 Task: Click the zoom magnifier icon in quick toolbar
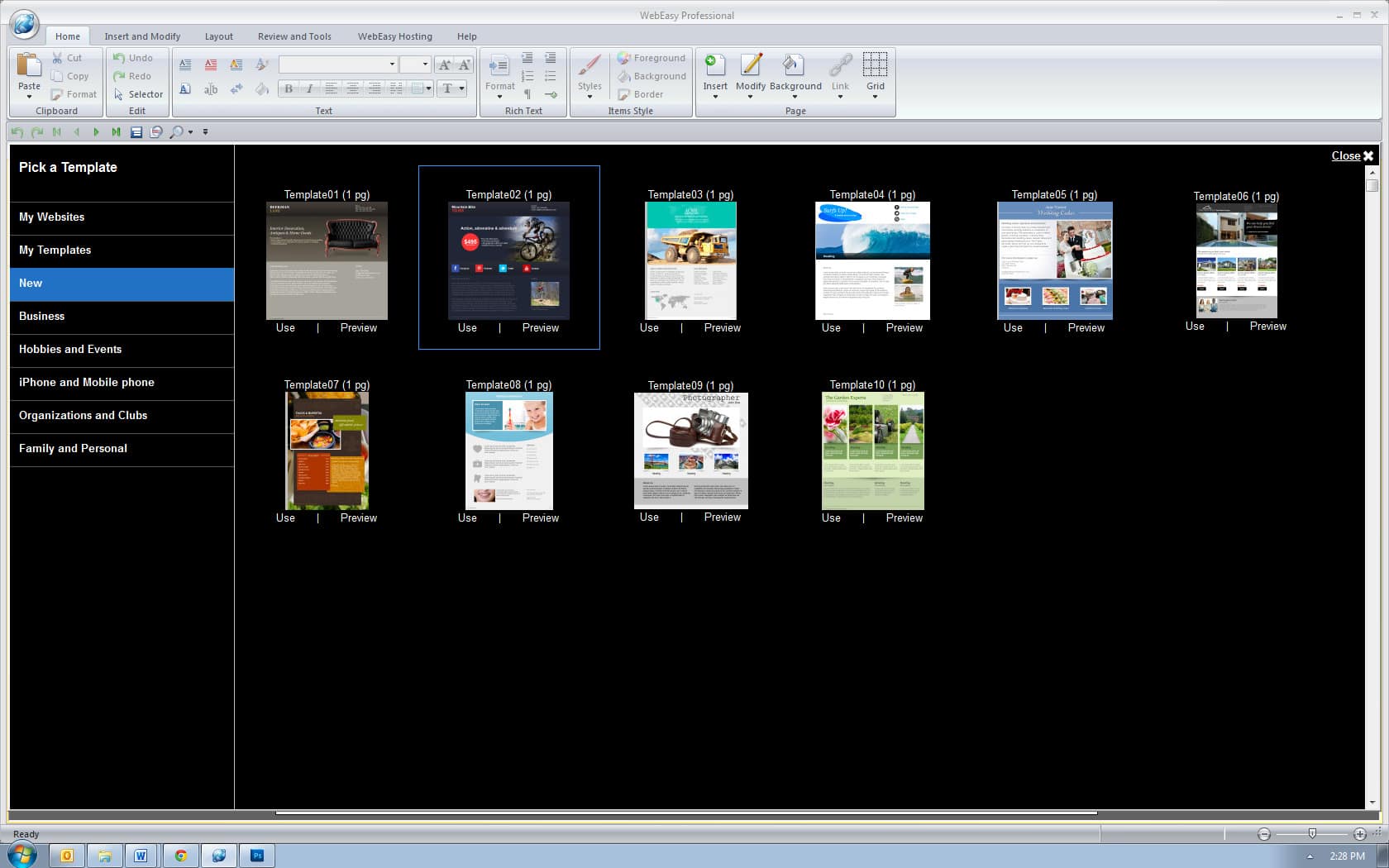176,132
